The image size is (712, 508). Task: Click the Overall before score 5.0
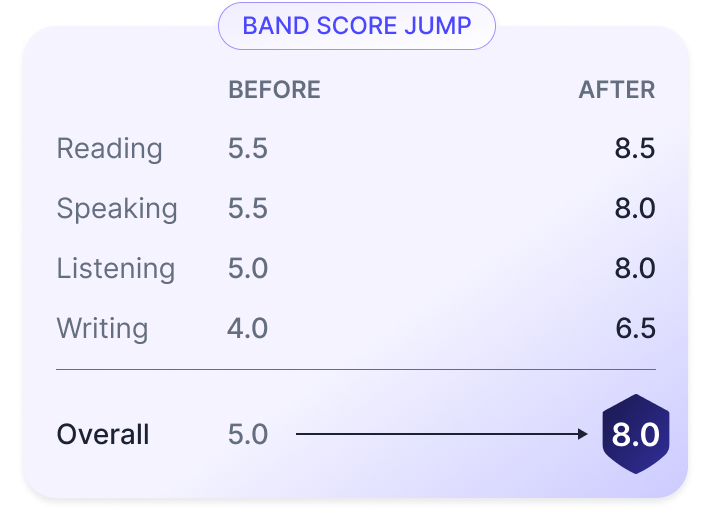click(x=248, y=435)
